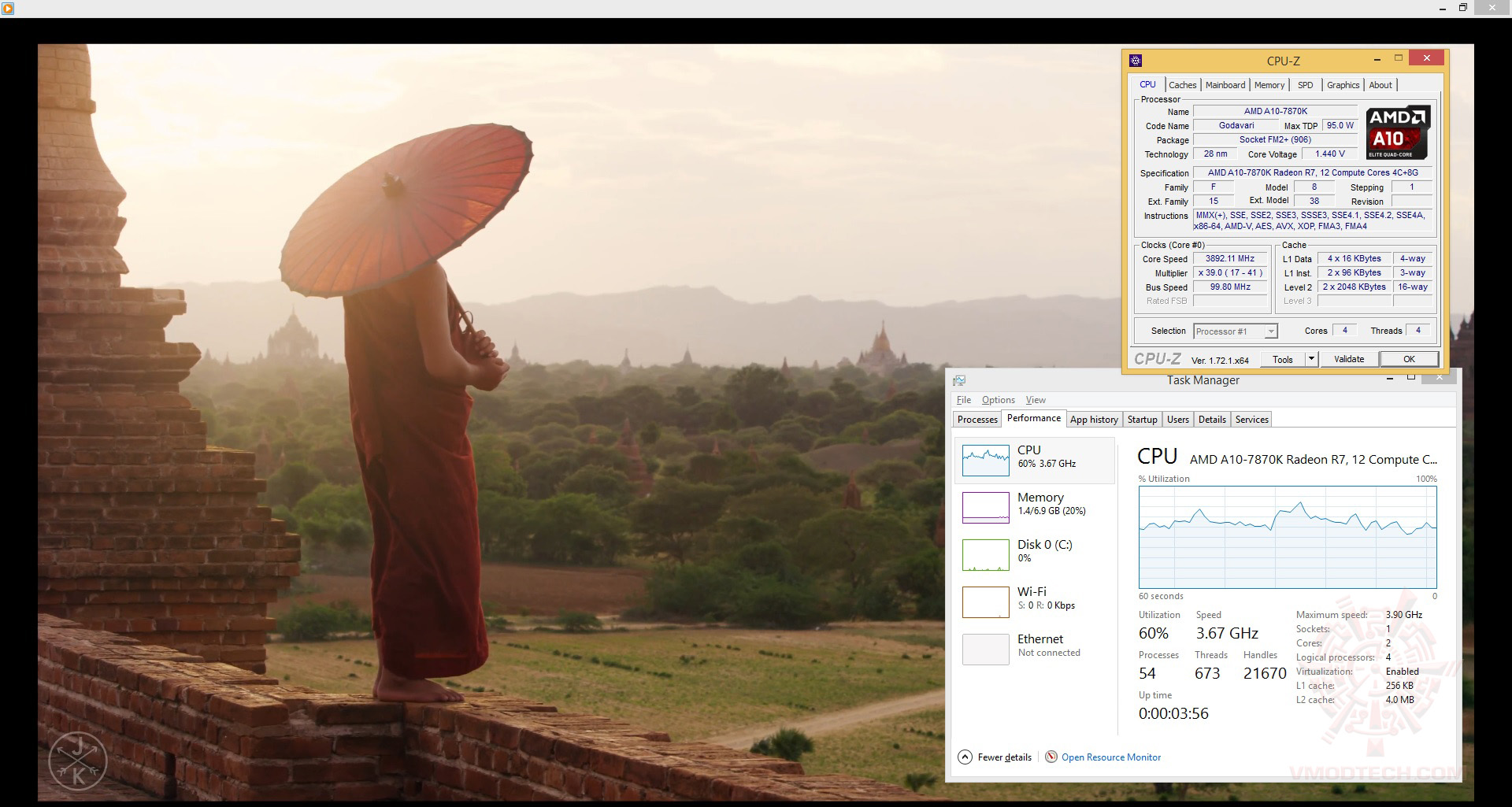
Task: Click the Validate button in CPU-Z
Action: coord(1349,359)
